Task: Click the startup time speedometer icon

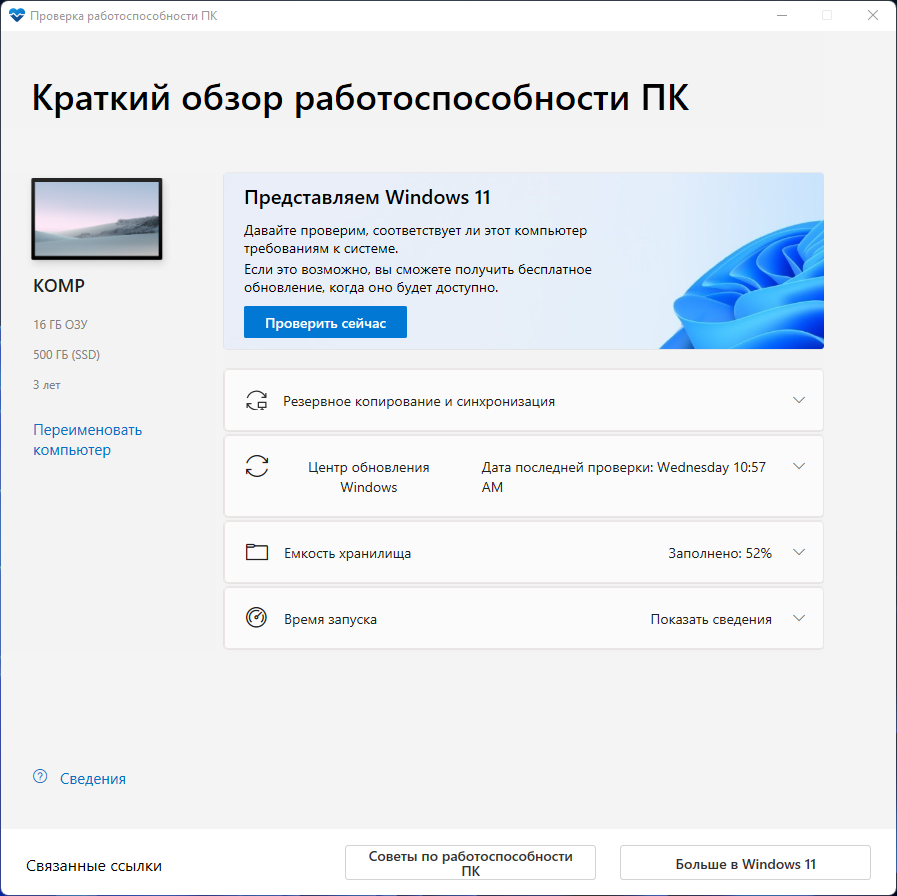Action: [257, 617]
